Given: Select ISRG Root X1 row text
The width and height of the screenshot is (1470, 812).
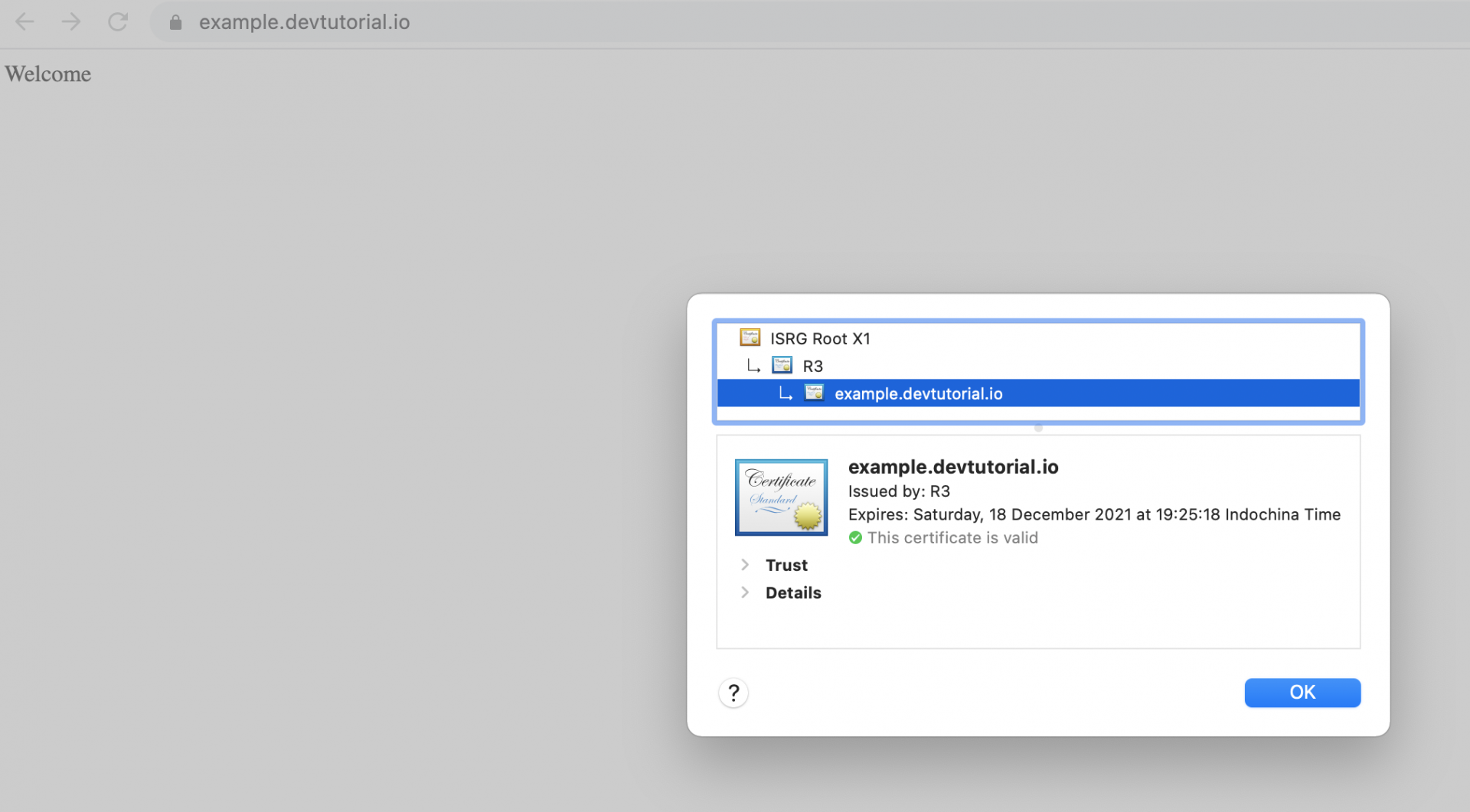Looking at the screenshot, I should [x=820, y=338].
